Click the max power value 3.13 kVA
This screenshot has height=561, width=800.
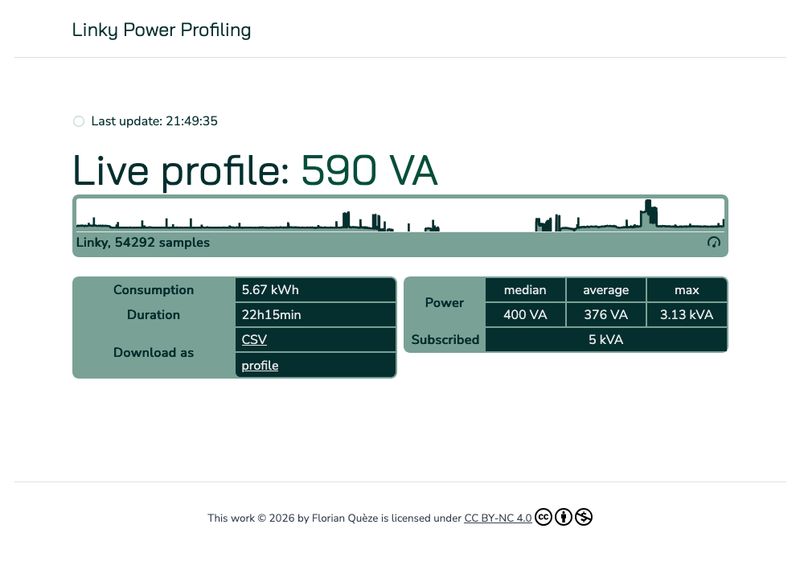pos(686,315)
